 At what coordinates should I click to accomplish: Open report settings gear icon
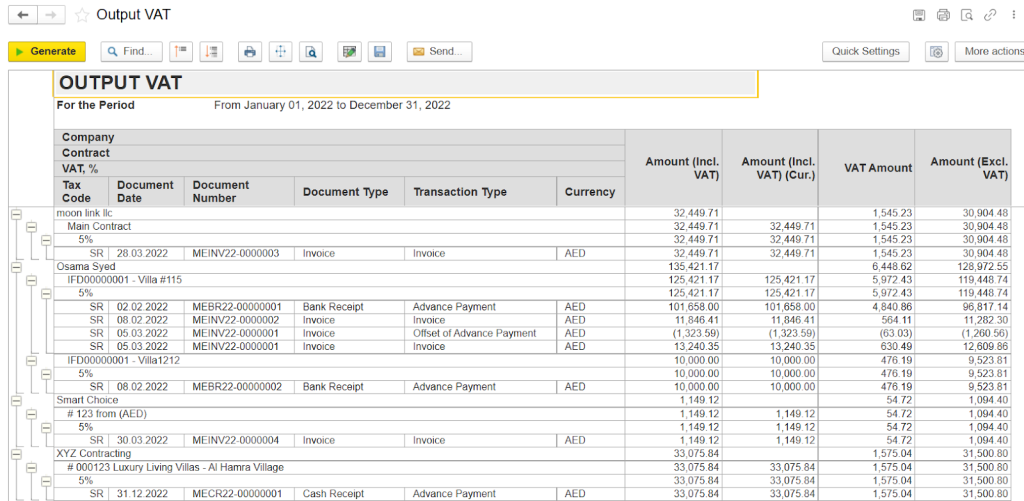936,51
